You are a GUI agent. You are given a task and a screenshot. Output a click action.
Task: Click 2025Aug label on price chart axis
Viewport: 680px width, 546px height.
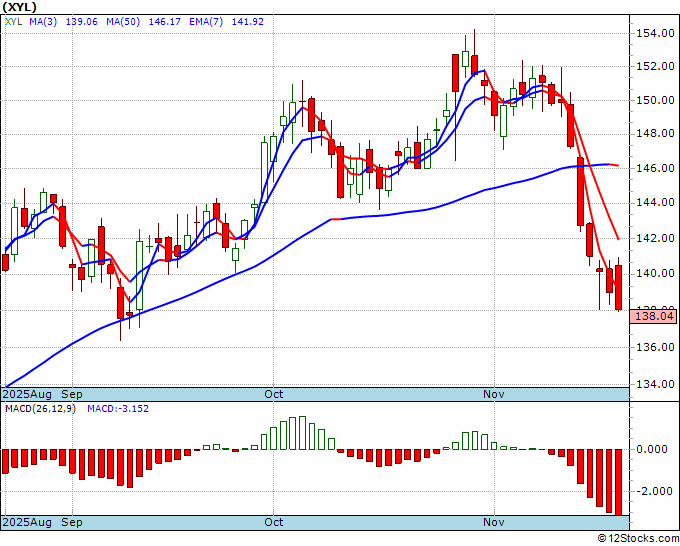[27, 394]
